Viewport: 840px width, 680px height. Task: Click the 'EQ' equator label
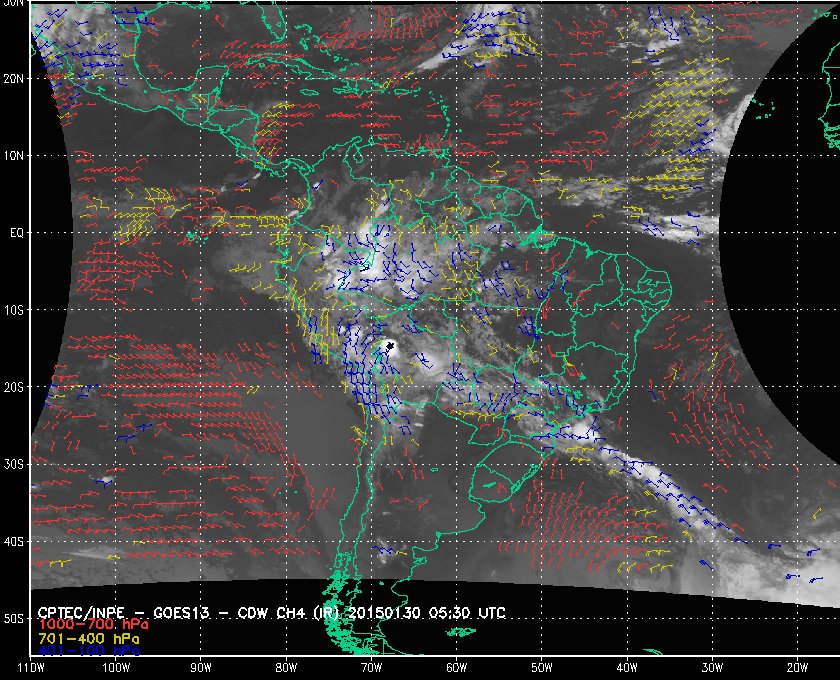17,234
